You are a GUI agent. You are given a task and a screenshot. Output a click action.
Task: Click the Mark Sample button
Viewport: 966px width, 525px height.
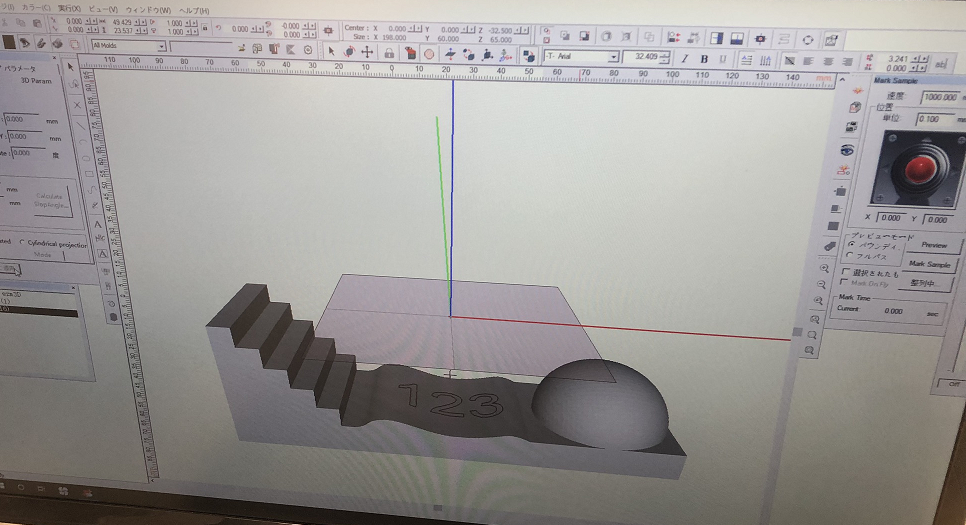point(930,264)
